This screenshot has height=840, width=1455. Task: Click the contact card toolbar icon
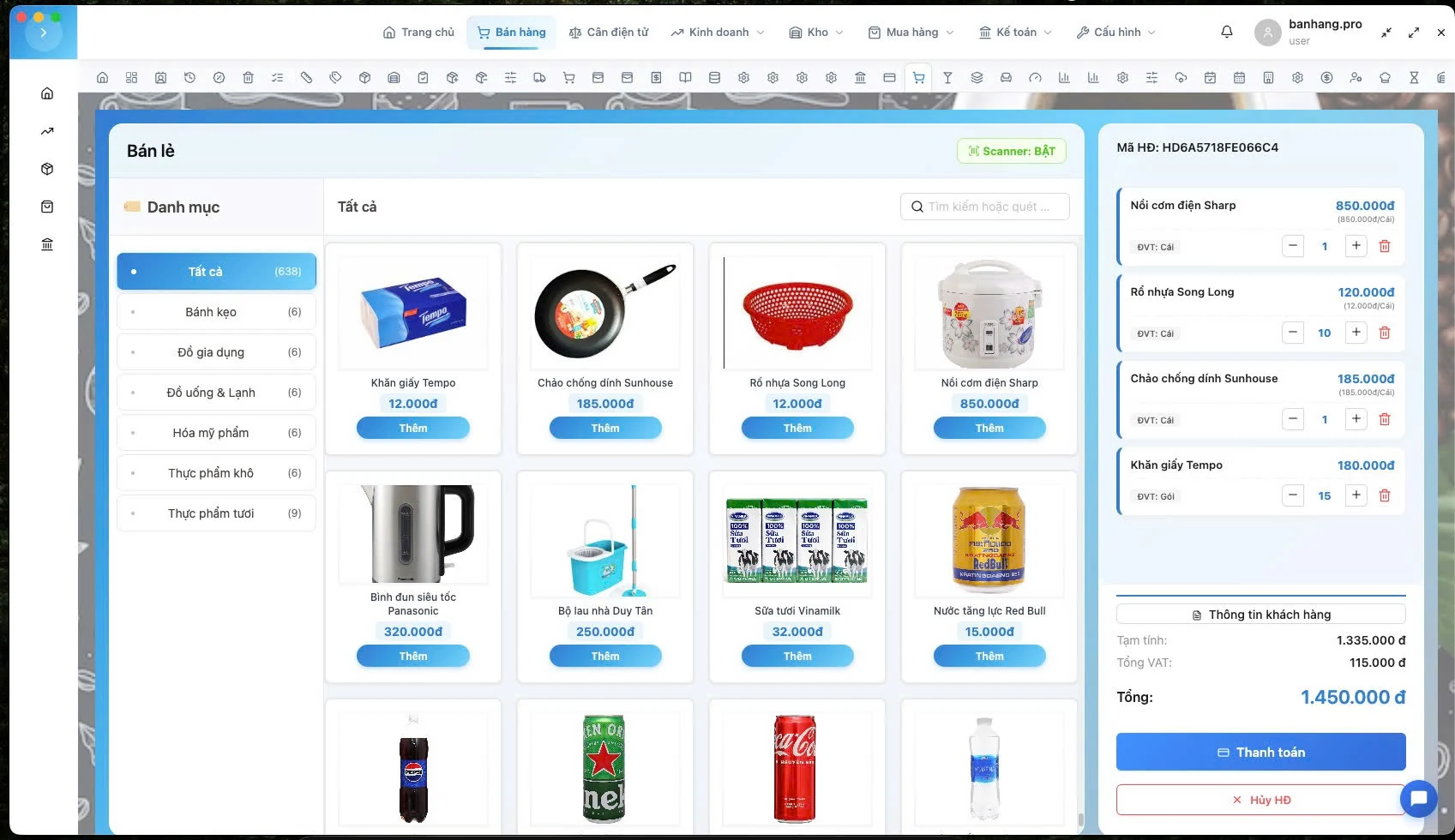tap(160, 77)
